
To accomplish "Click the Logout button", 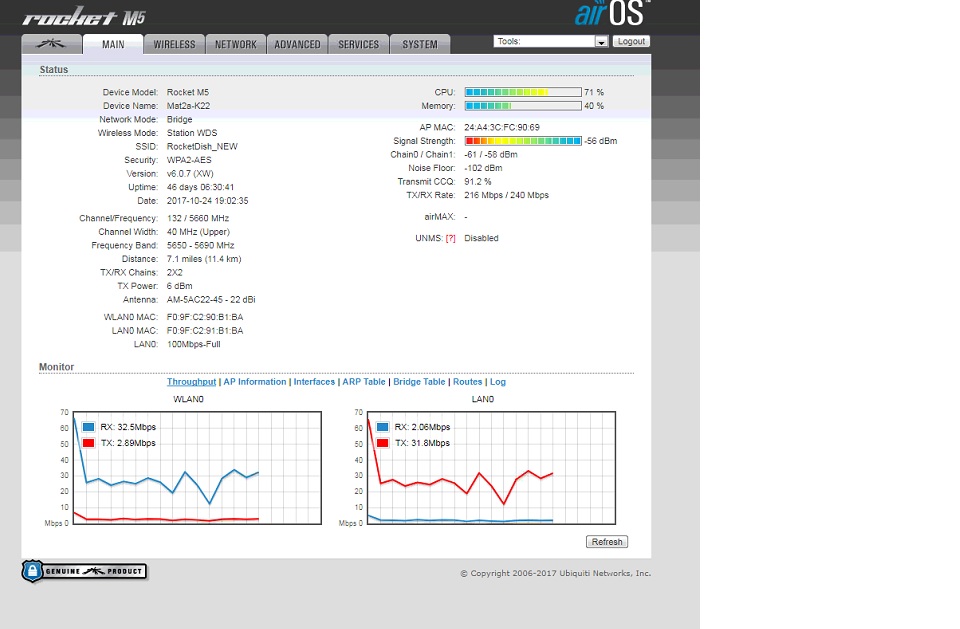I will (631, 42).
